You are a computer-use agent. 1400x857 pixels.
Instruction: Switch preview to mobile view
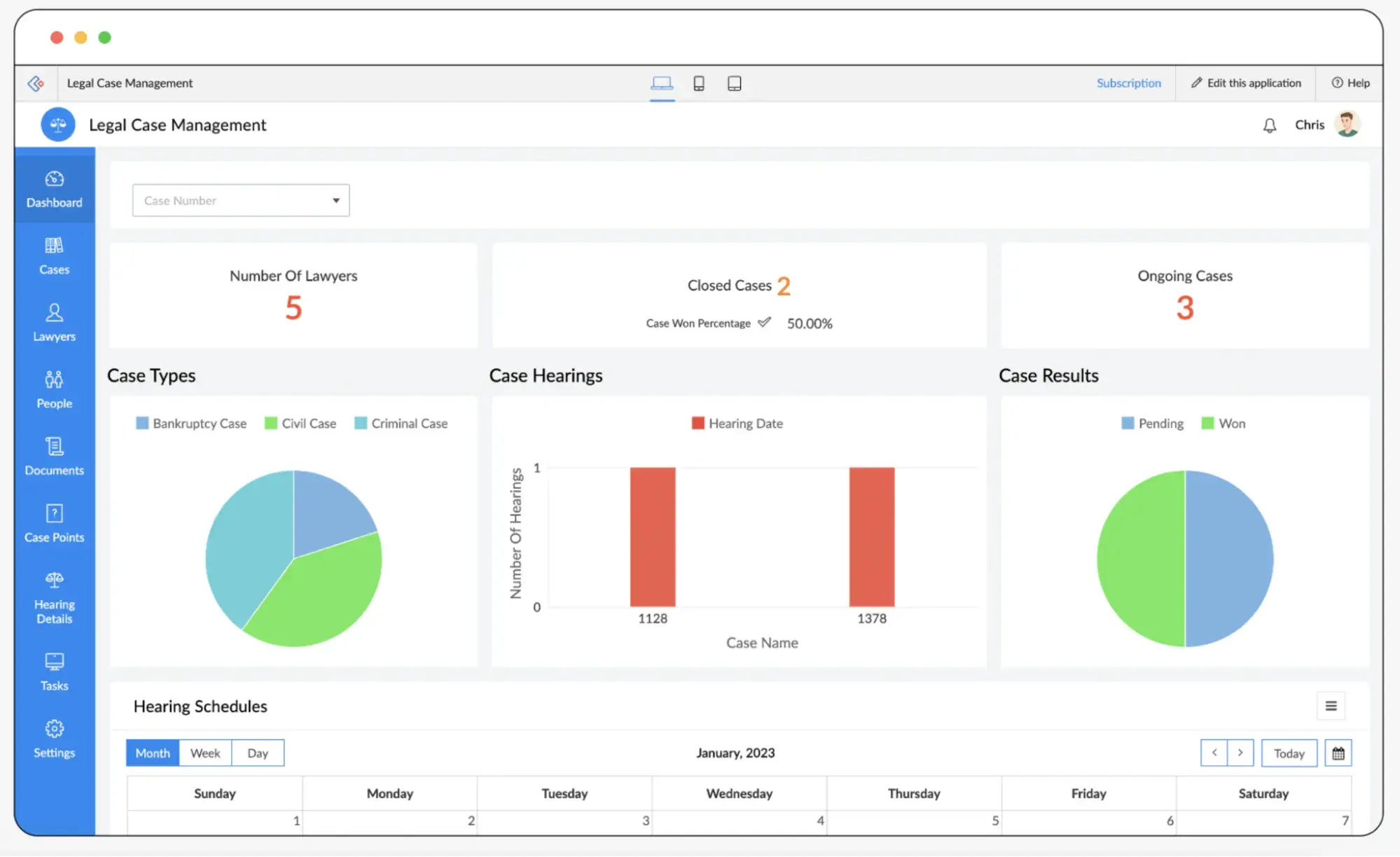click(x=698, y=83)
